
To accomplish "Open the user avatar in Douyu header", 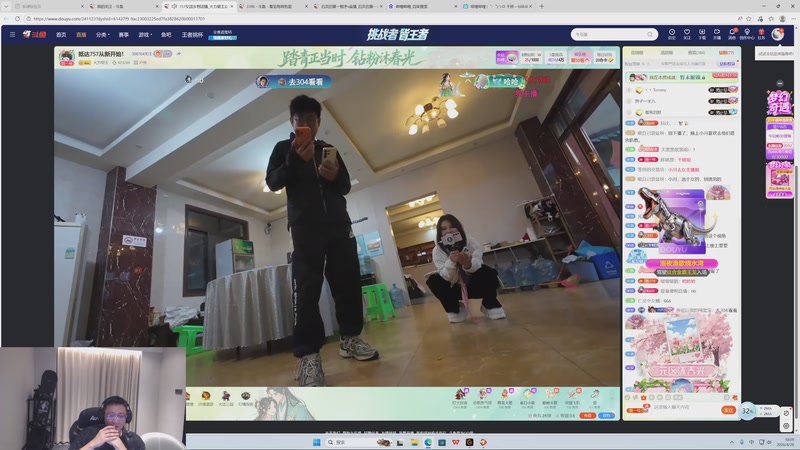I will [778, 34].
